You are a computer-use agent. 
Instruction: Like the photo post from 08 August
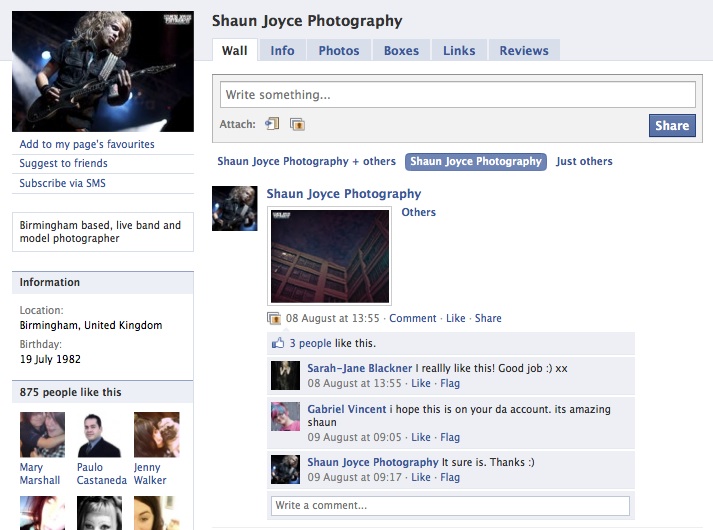(456, 318)
